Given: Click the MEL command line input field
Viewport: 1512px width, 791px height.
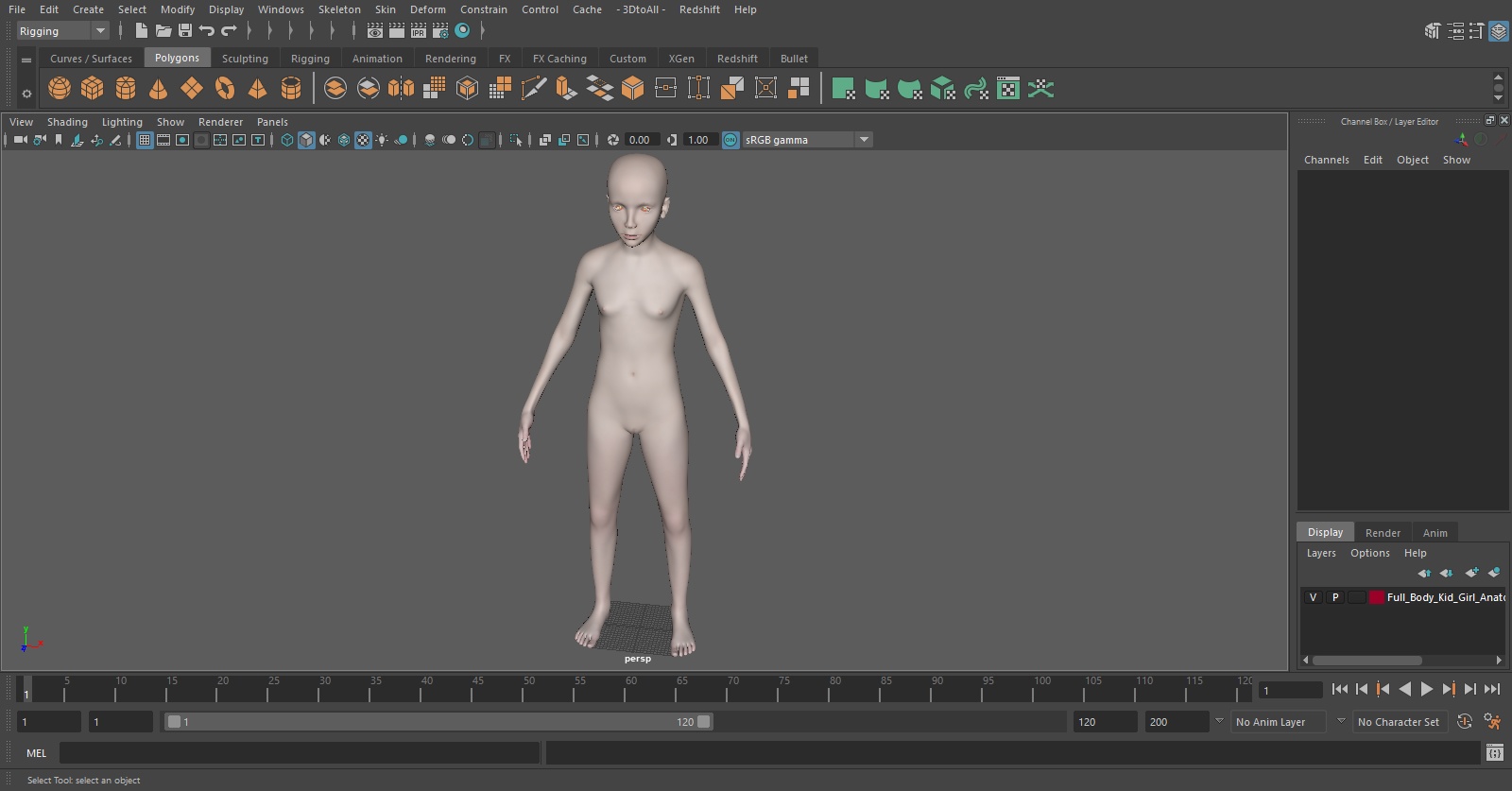Looking at the screenshot, I should (x=300, y=753).
